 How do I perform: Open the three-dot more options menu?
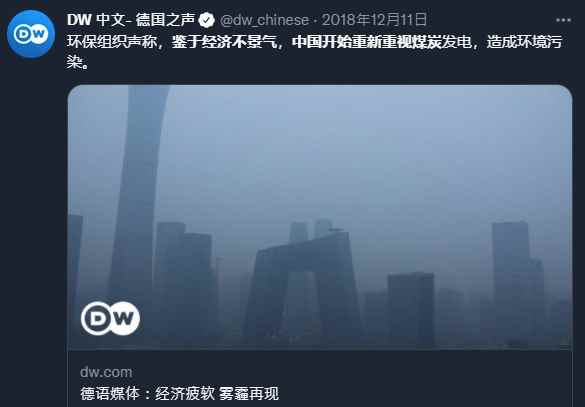(x=563, y=20)
